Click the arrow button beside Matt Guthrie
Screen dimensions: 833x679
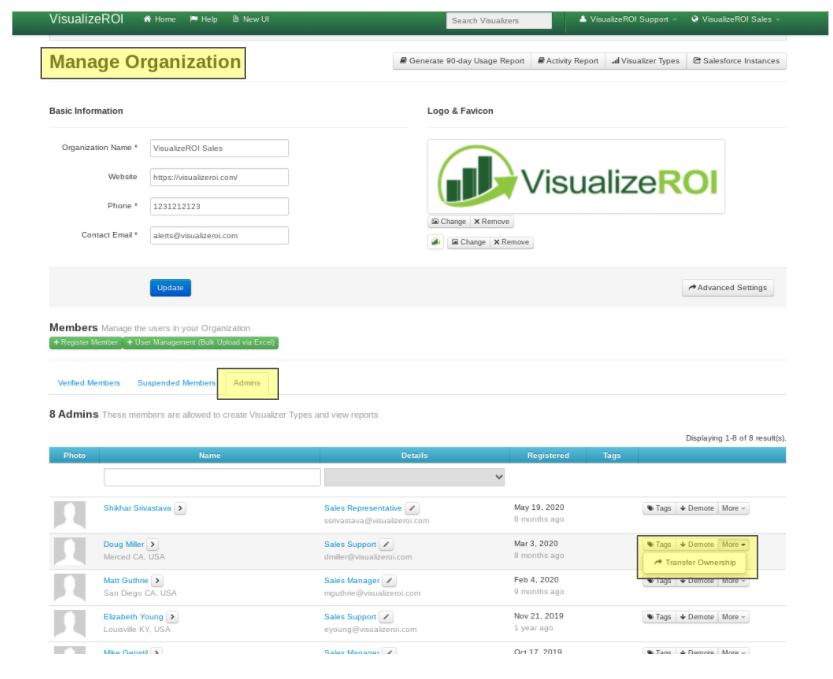157,581
